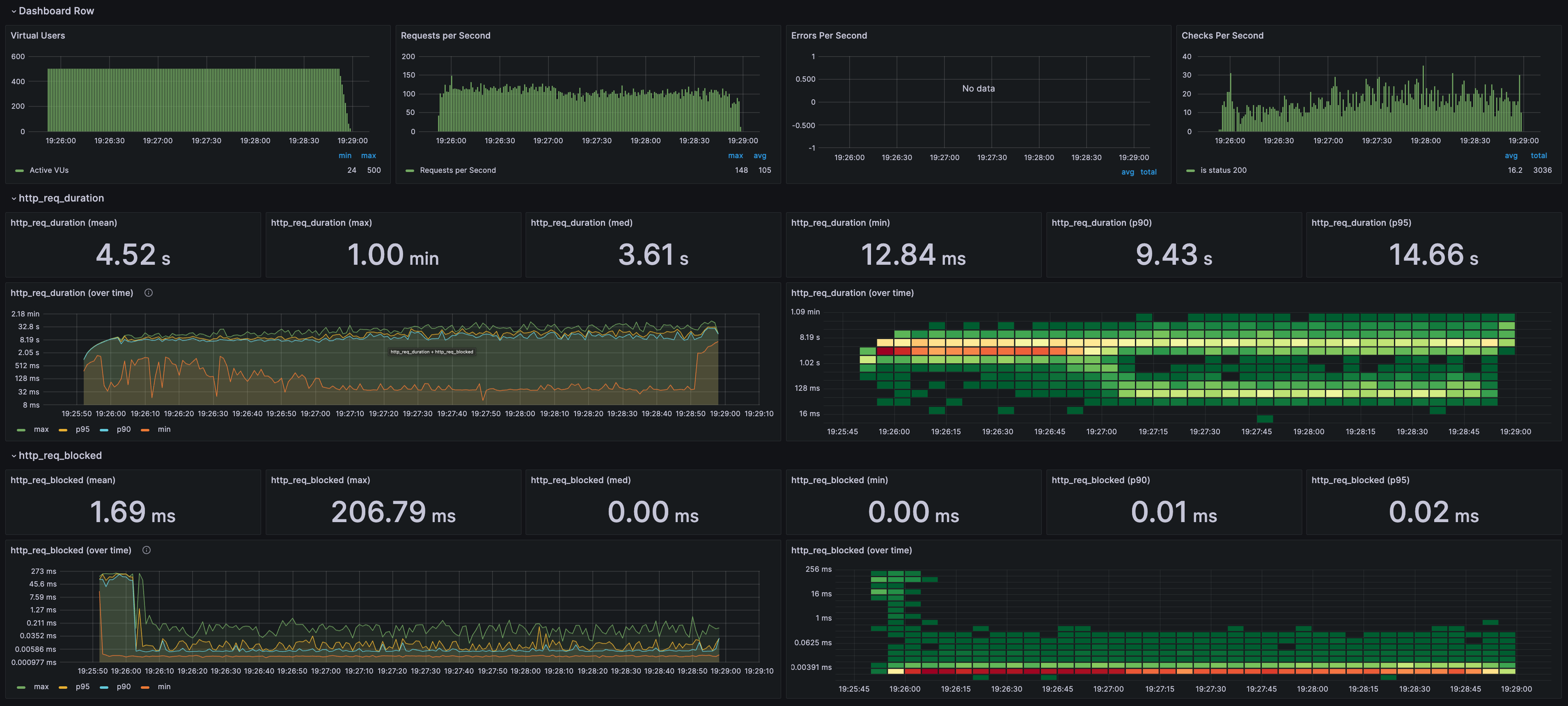1568x706 pixels.
Task: Open Virtual Users panel title menu
Action: tap(38, 35)
